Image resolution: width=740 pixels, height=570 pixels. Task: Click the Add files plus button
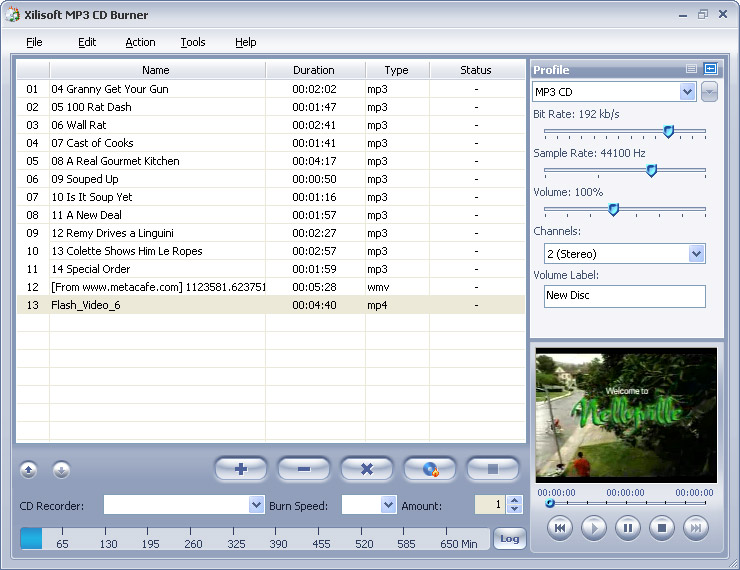(x=240, y=469)
